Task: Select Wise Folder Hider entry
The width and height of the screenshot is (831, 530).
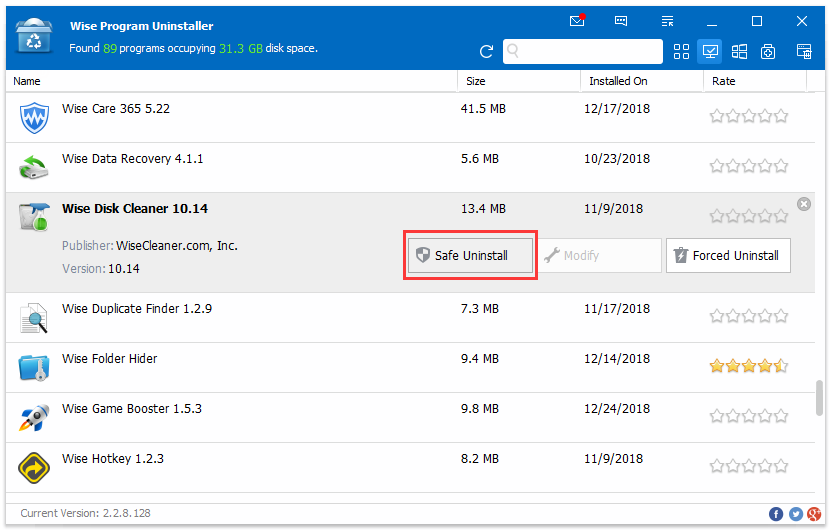Action: [410, 367]
